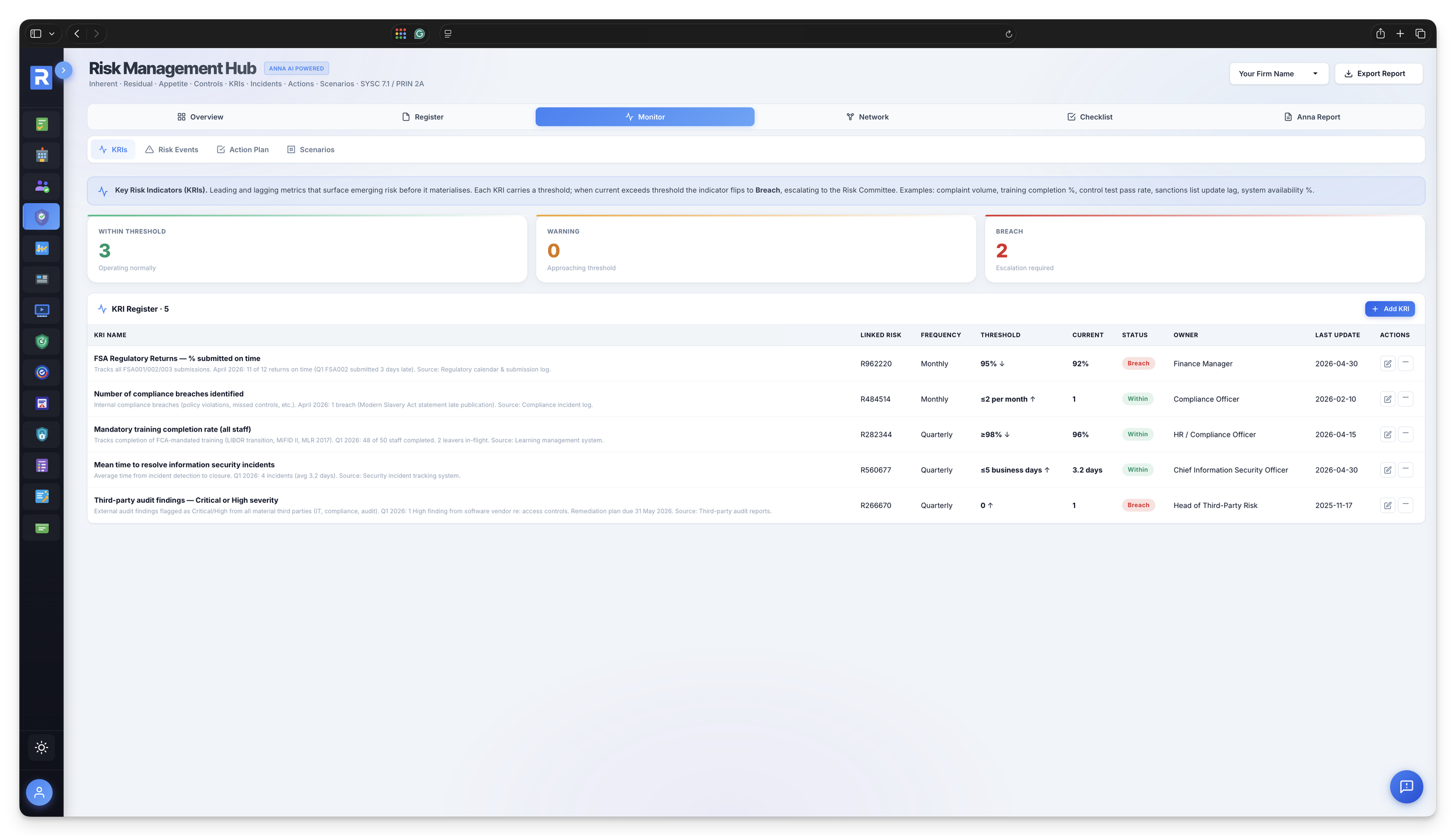Click the Within Threshold summary card
Viewport: 1456px width, 836px height.
click(307, 249)
